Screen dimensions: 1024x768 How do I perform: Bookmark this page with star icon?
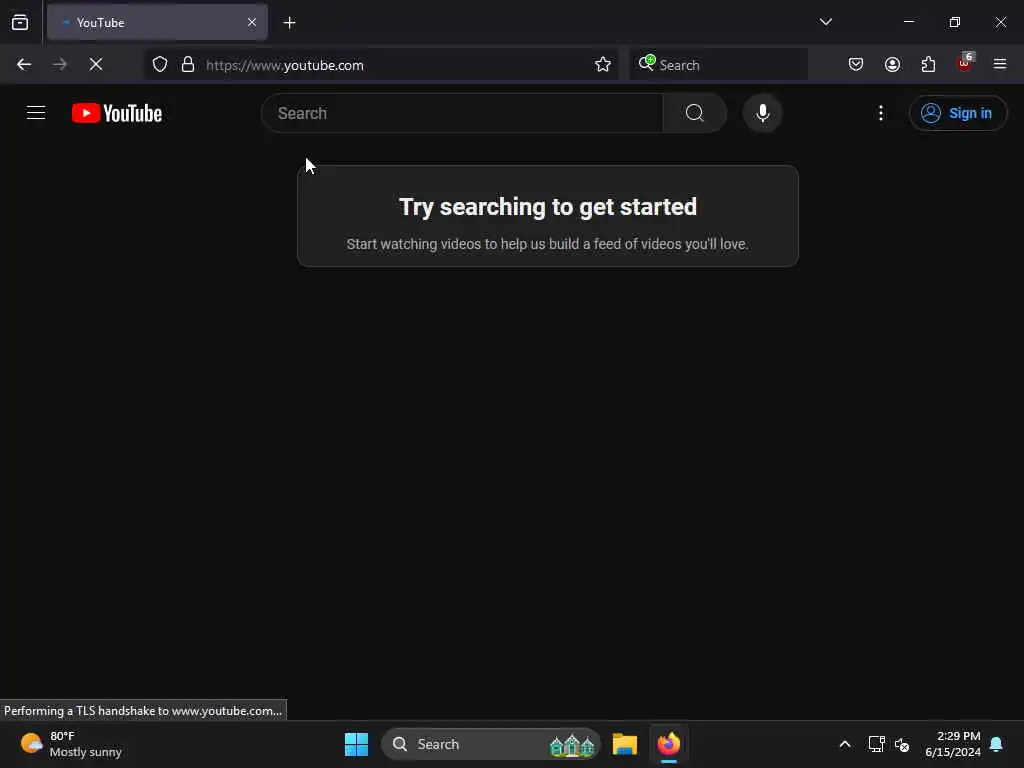click(x=602, y=65)
